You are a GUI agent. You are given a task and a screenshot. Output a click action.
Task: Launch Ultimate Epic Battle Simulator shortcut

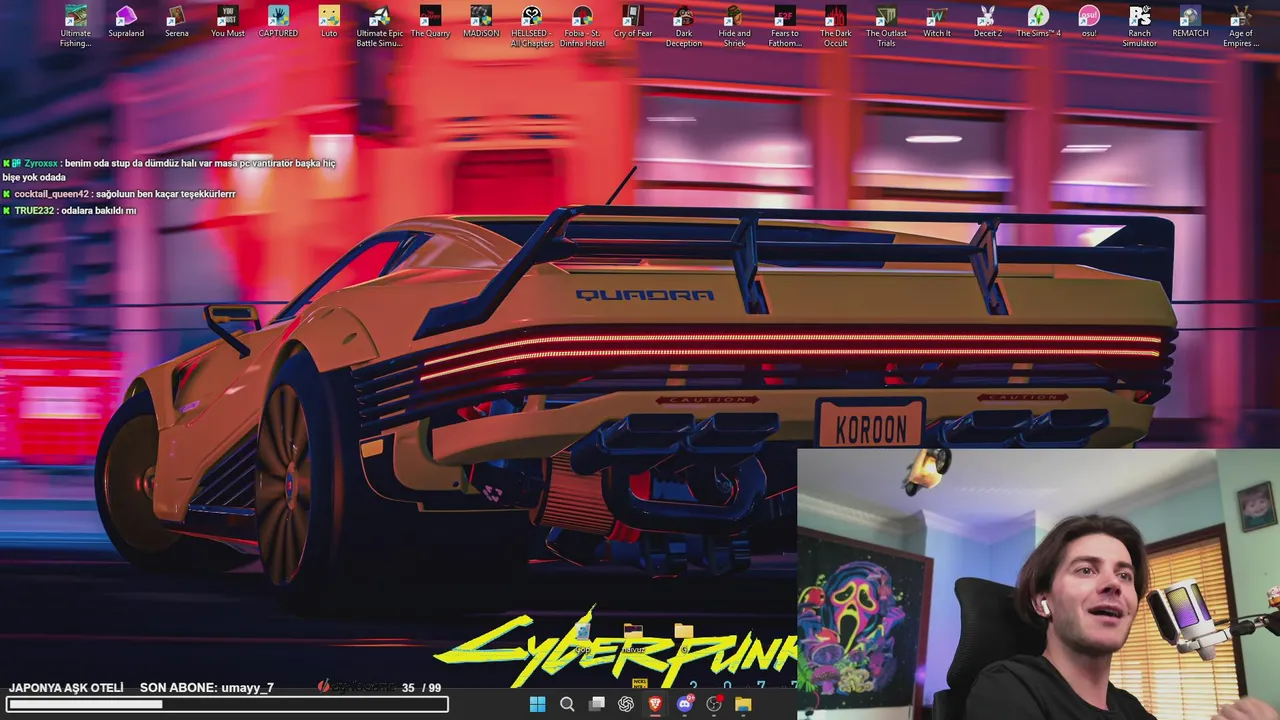379,26
